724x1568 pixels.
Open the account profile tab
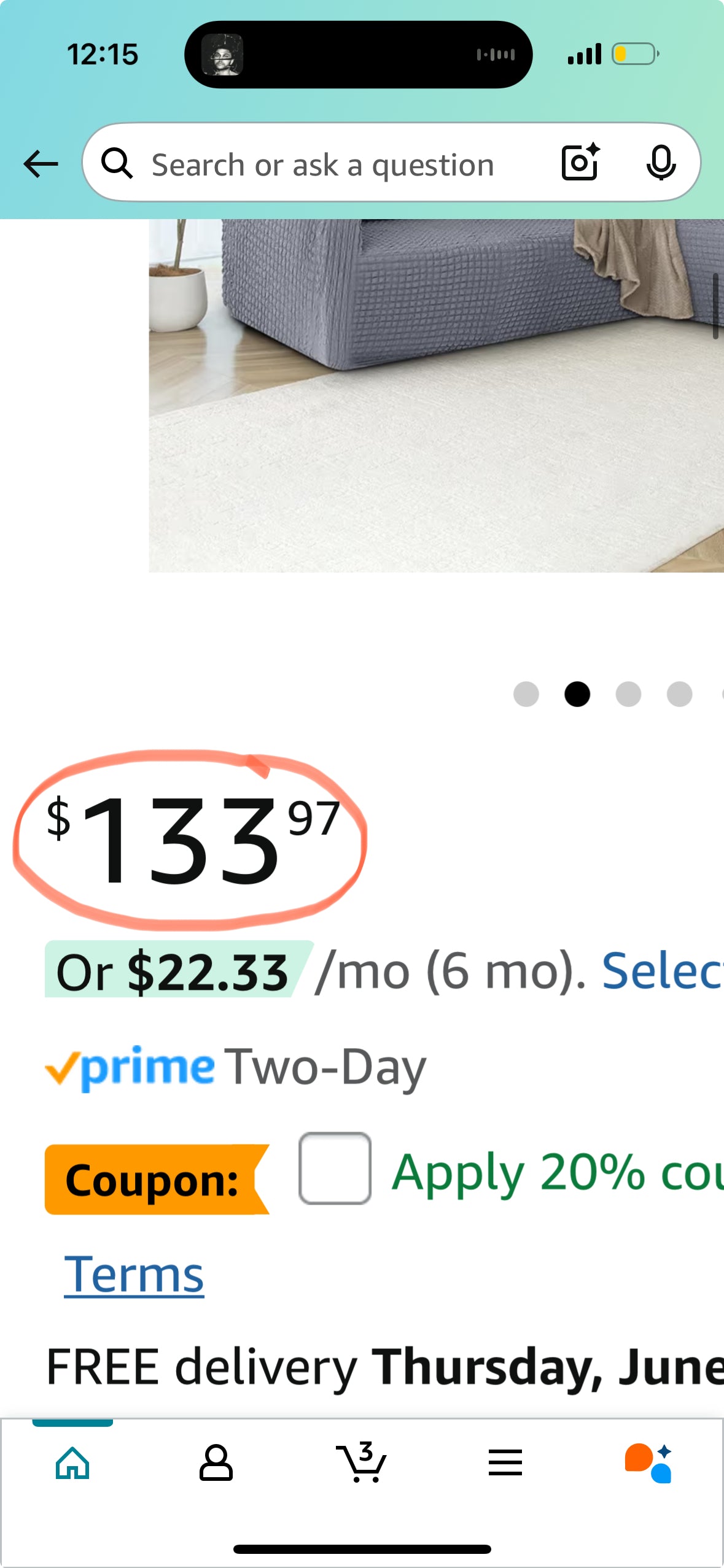coord(216,1463)
